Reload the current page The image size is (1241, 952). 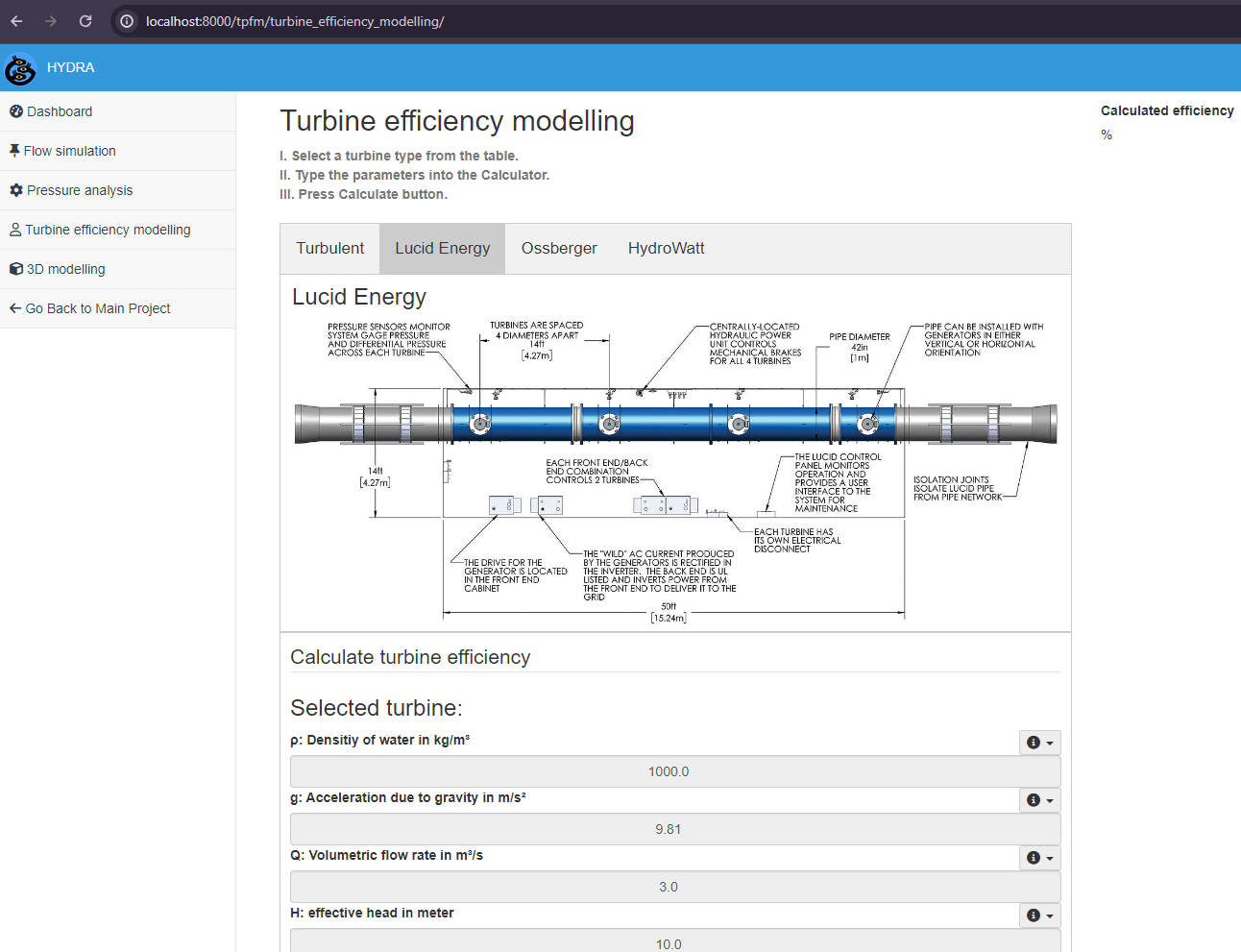85,21
